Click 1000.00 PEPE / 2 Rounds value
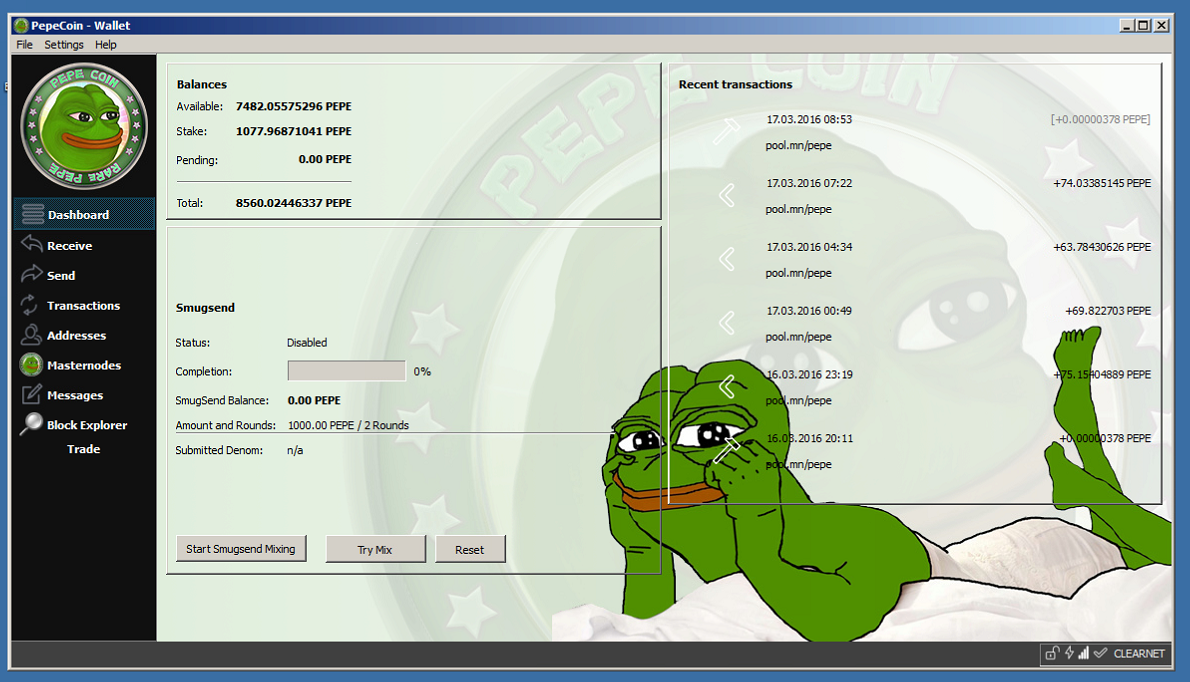 click(x=348, y=426)
